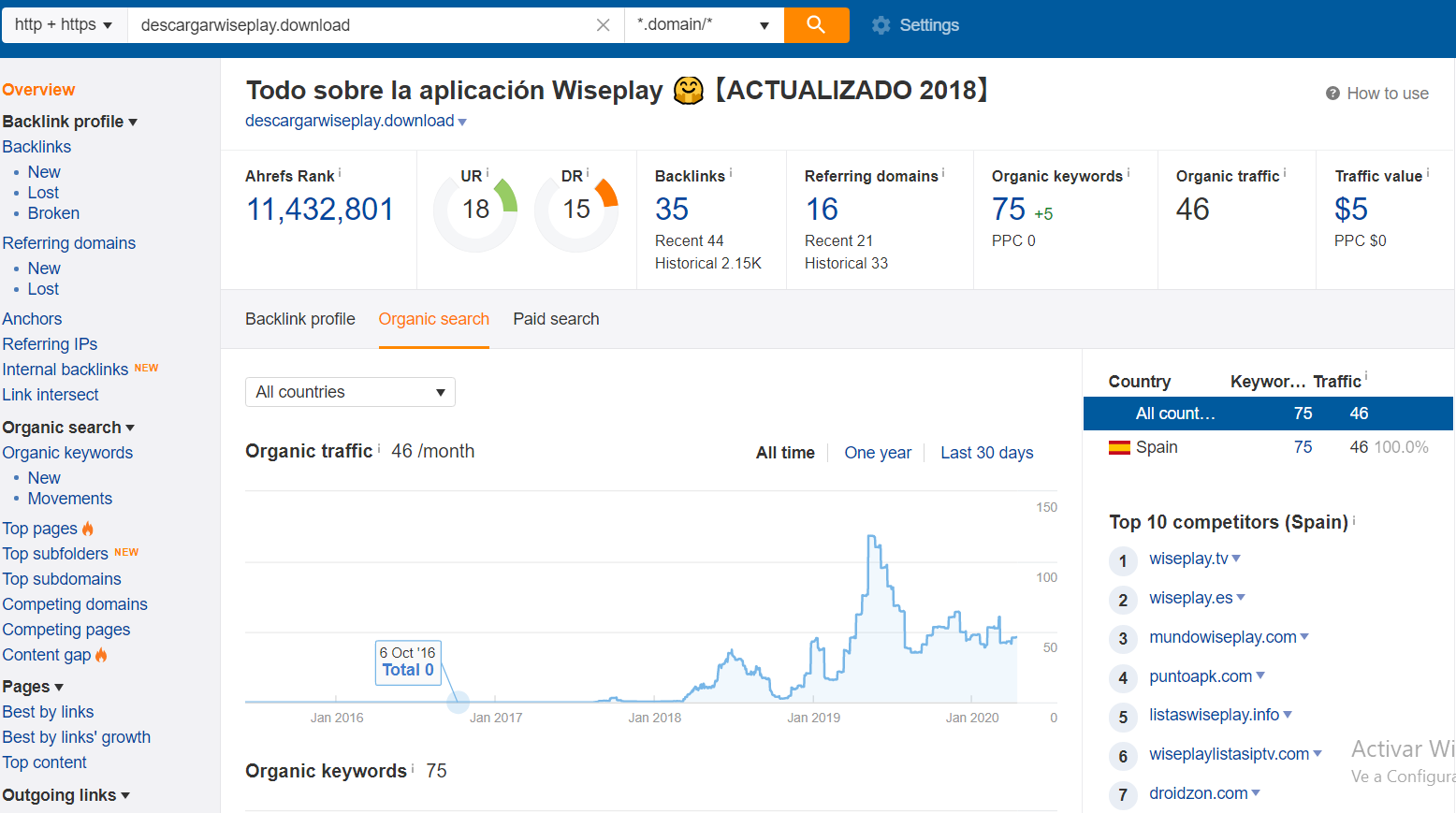Open Organic keywords sidebar link
The width and height of the screenshot is (1456, 813).
pos(67,453)
